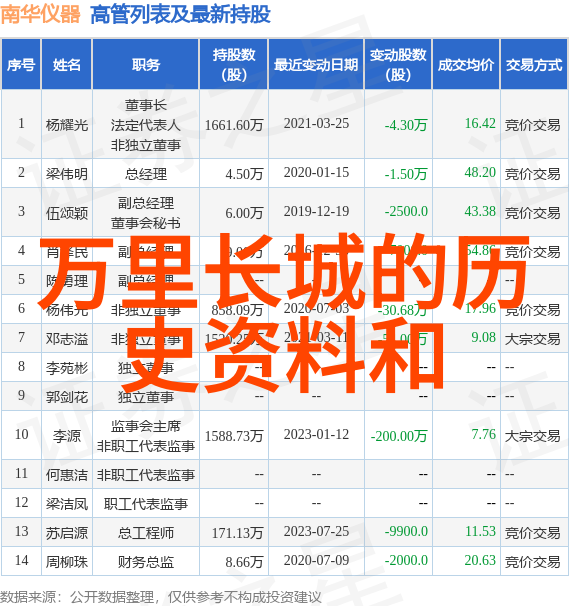This screenshot has height=606, width=569.
Task: Select the 姓名 column header
Action: (66, 65)
